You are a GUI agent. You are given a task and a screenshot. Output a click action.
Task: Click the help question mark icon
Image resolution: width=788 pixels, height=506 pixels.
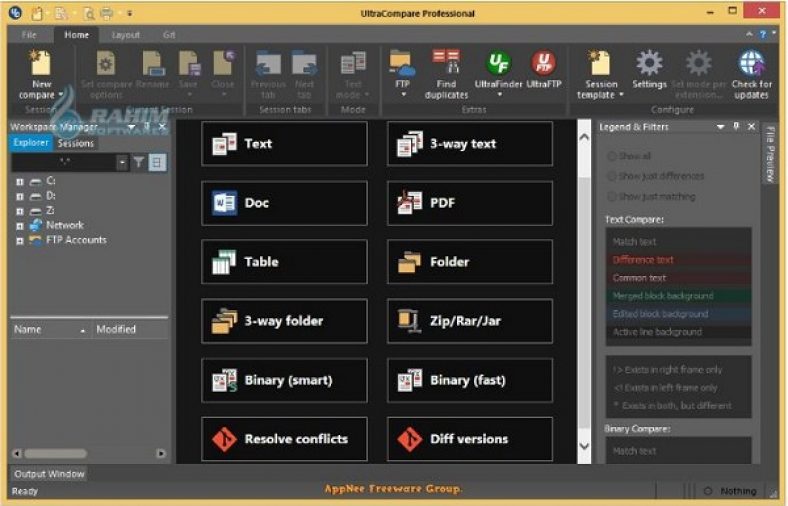point(763,34)
